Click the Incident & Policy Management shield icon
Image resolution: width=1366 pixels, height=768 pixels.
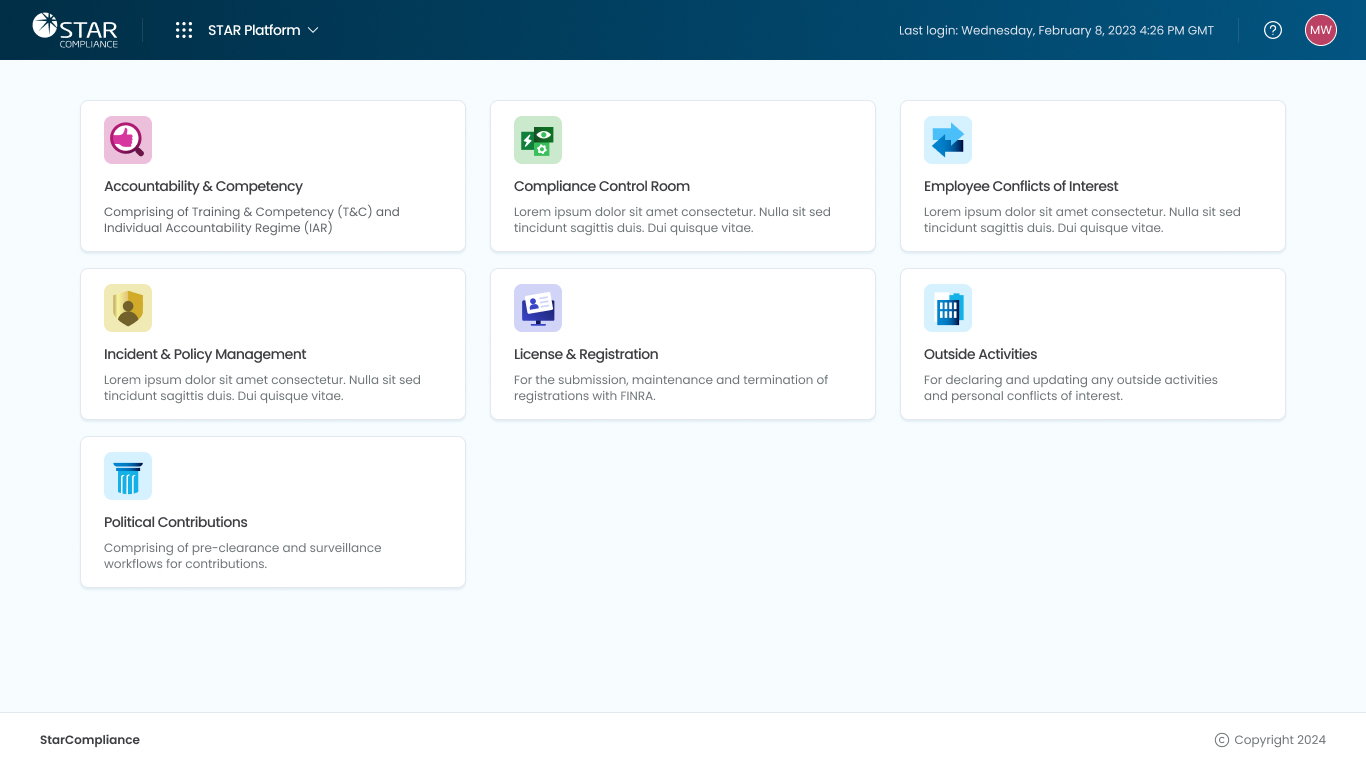[128, 308]
